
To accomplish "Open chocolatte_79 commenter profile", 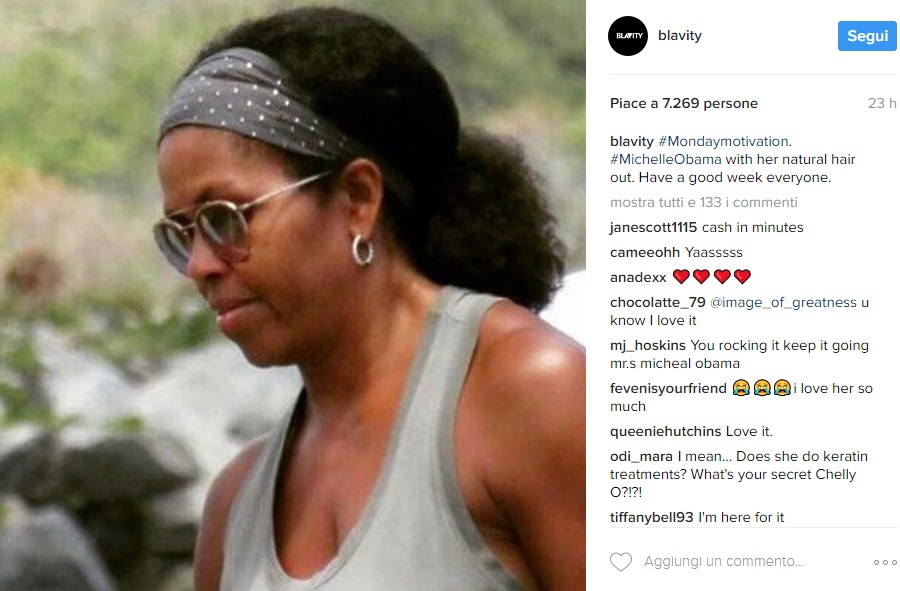I will click(x=657, y=302).
